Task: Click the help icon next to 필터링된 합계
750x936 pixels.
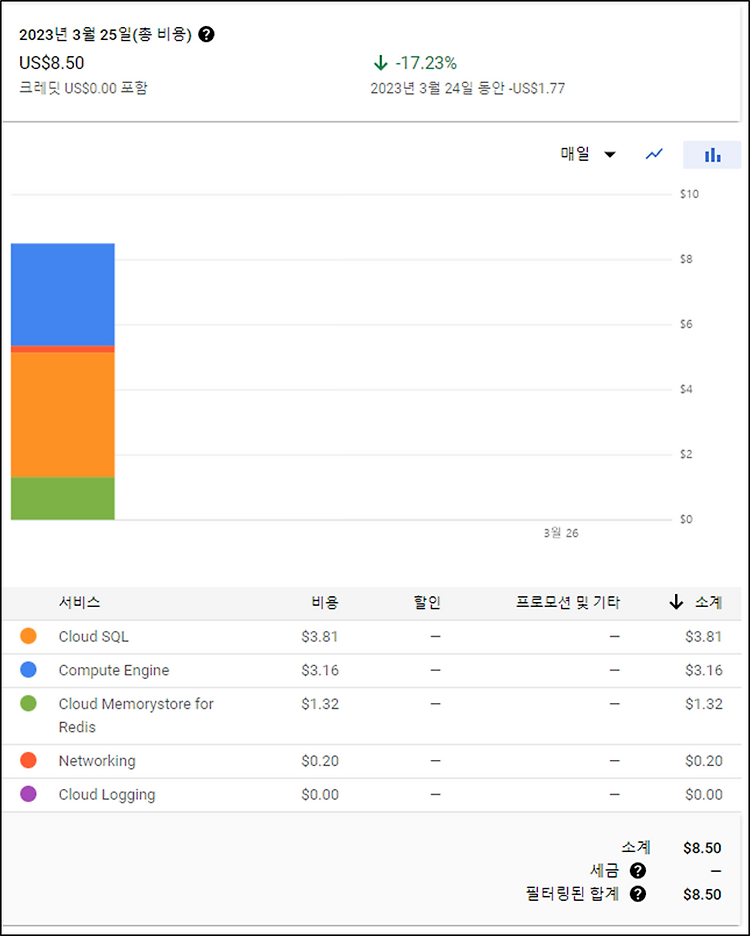Action: tap(638, 894)
